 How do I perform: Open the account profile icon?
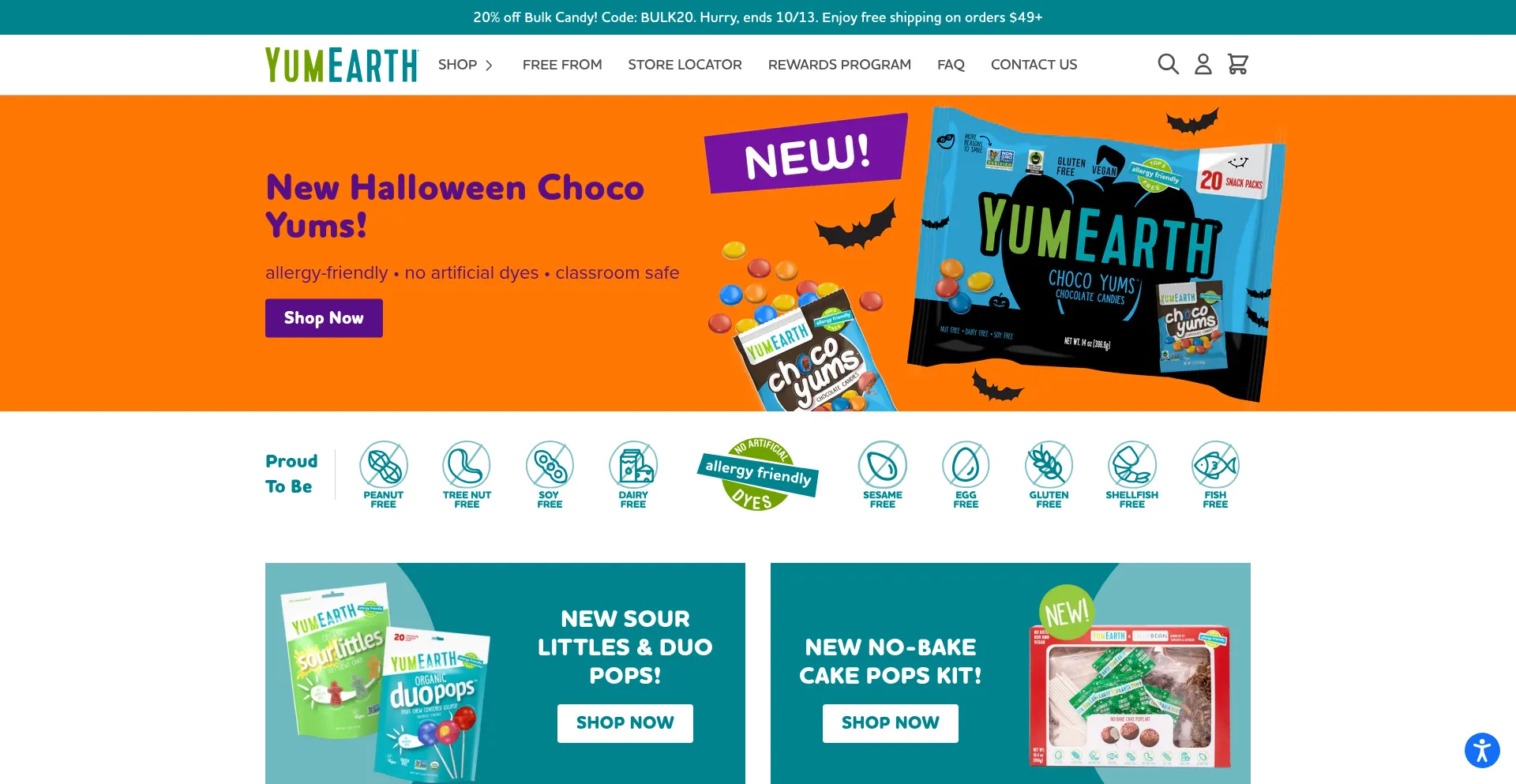[1203, 64]
